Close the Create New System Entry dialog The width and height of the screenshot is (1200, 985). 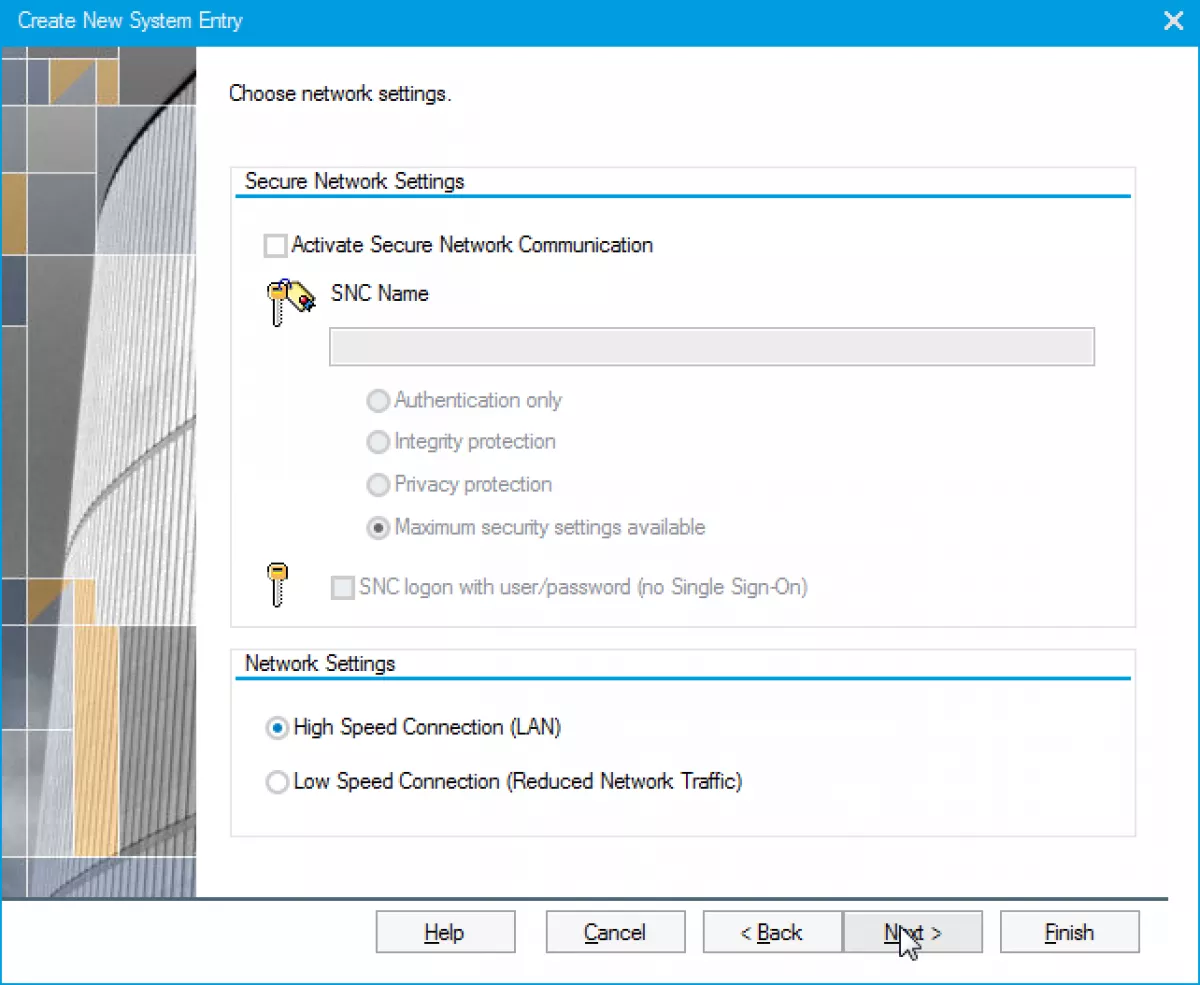click(x=1173, y=21)
